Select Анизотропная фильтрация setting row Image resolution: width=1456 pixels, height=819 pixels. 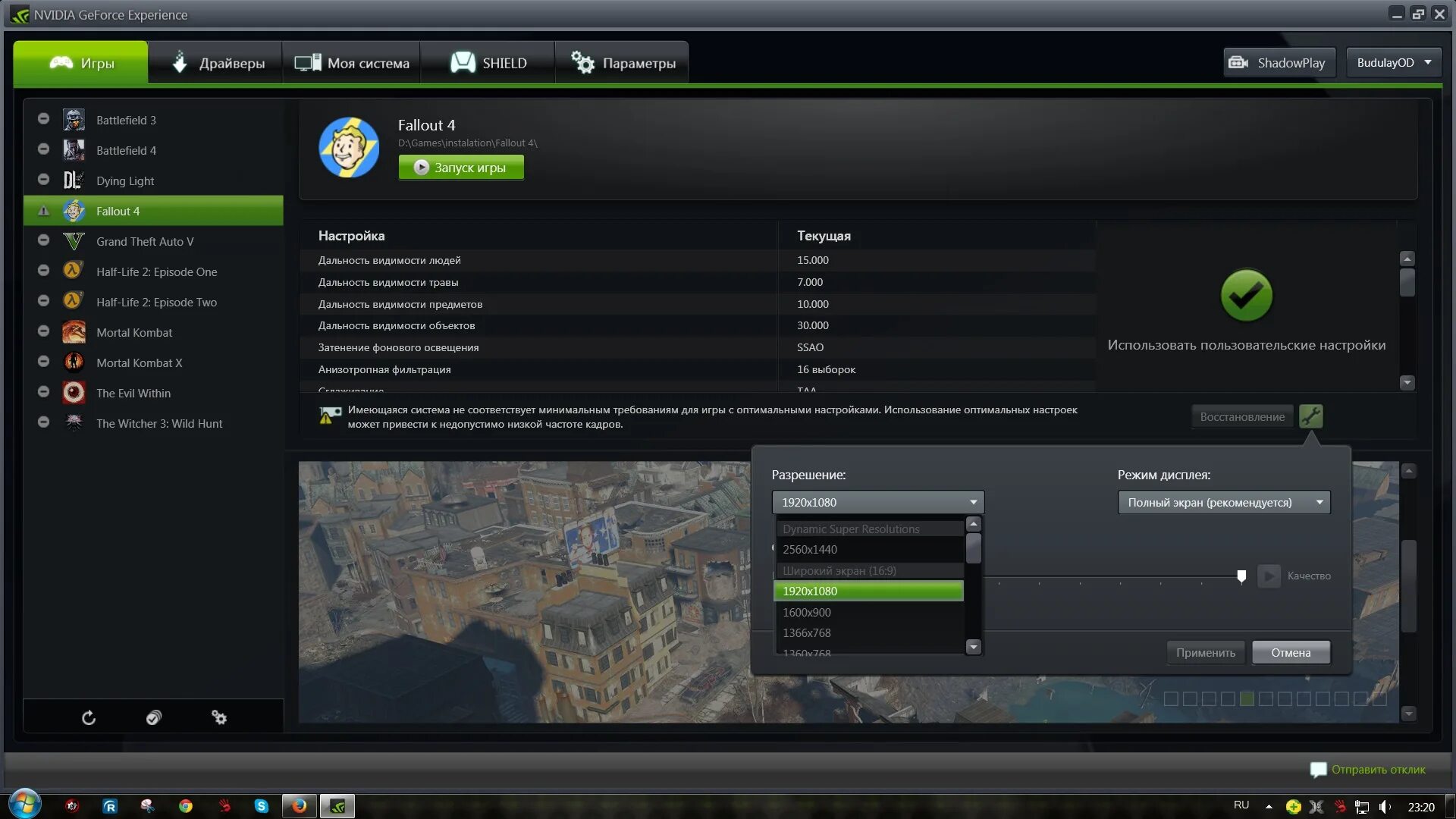698,369
